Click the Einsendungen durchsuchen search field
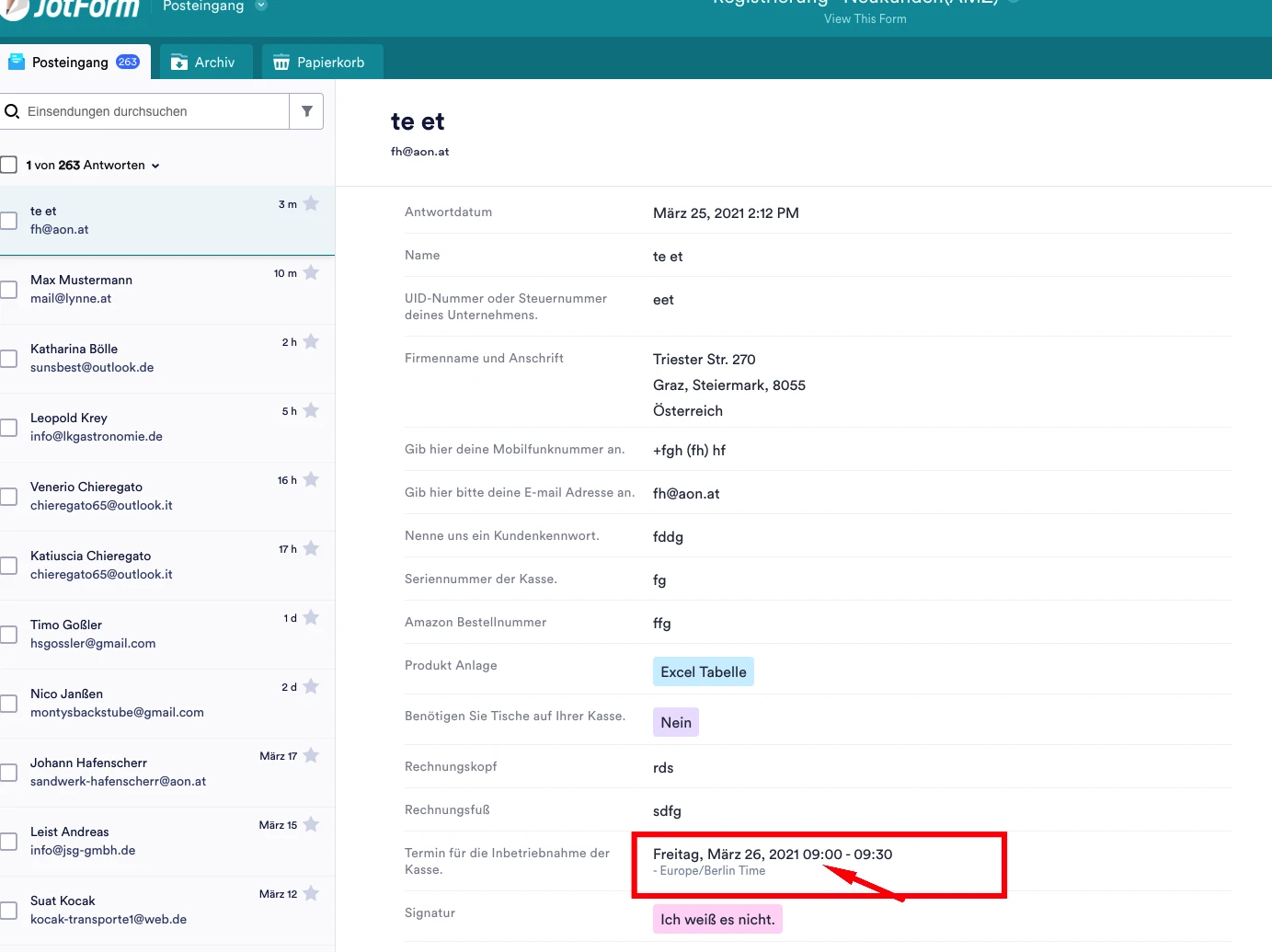The width and height of the screenshot is (1272, 952). (147, 110)
